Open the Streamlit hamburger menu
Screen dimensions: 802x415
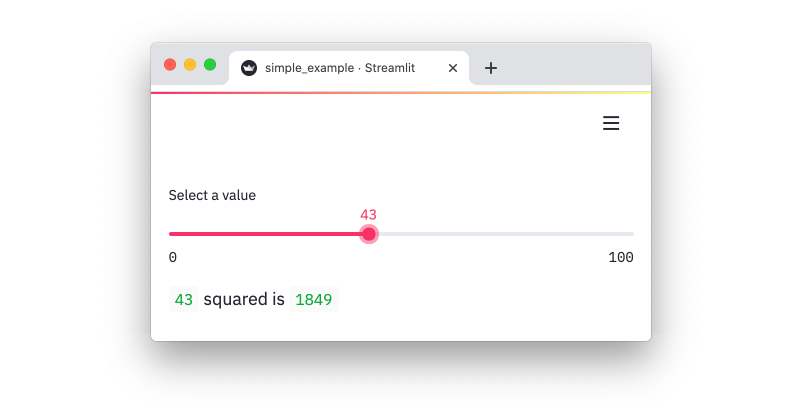click(x=611, y=123)
